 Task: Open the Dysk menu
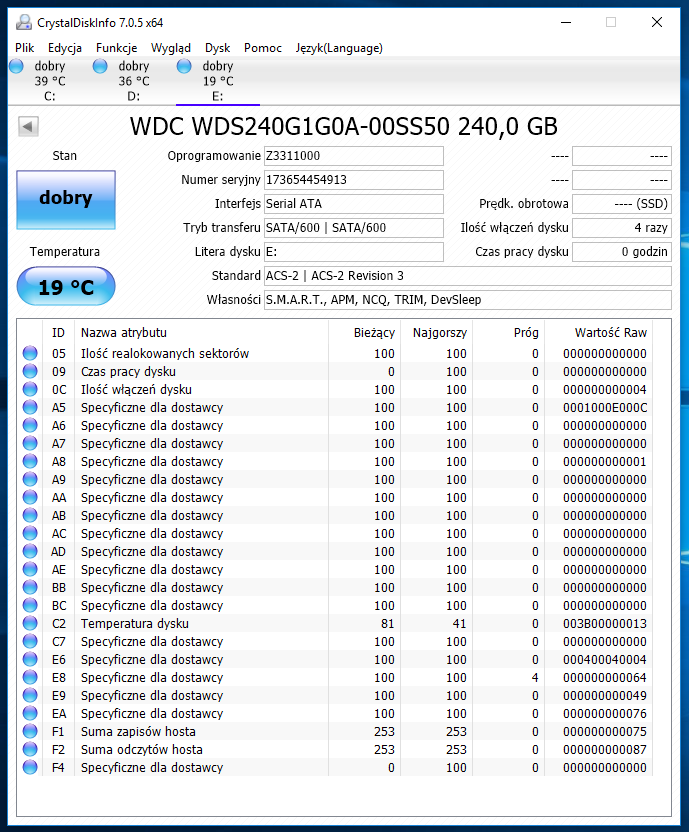coord(217,48)
